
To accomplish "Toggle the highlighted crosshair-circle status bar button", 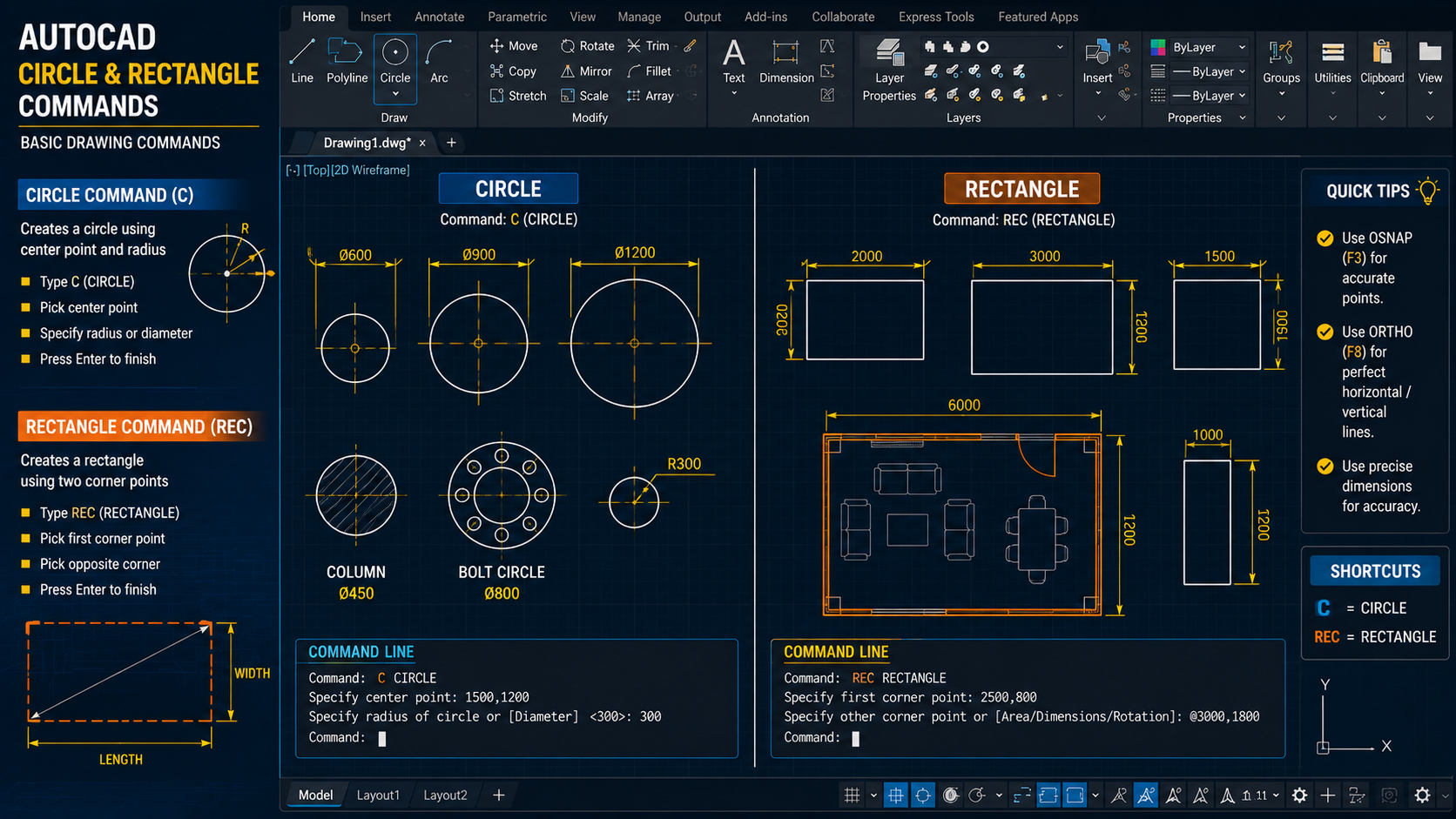I will coord(923,795).
